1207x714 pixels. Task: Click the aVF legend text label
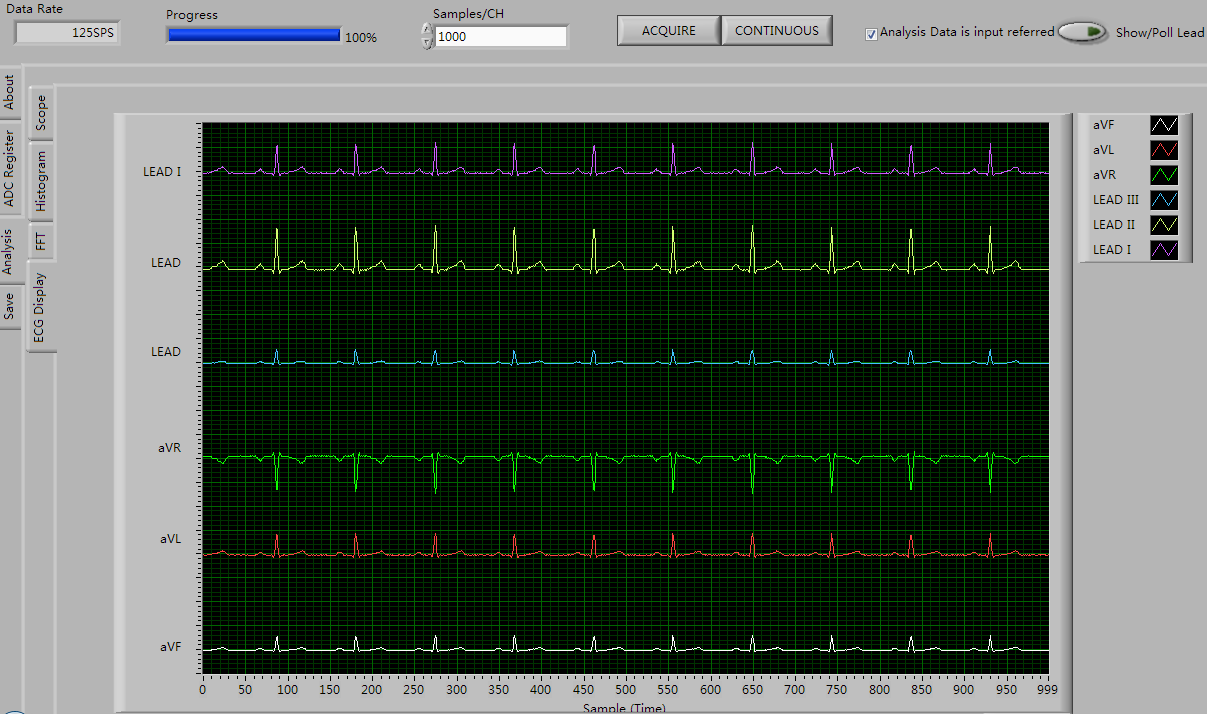[x=1104, y=125]
